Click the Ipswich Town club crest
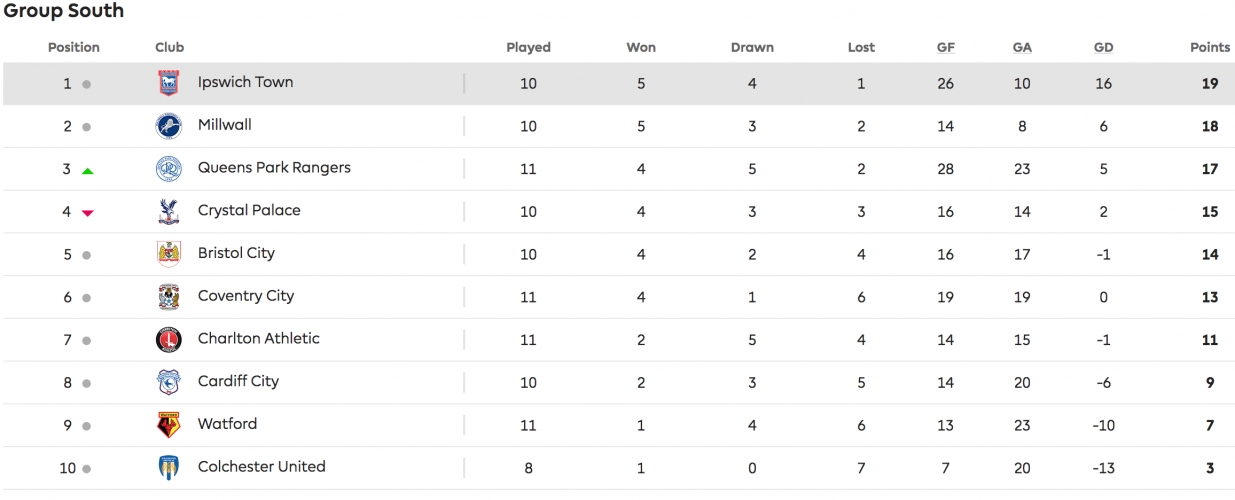 [169, 83]
